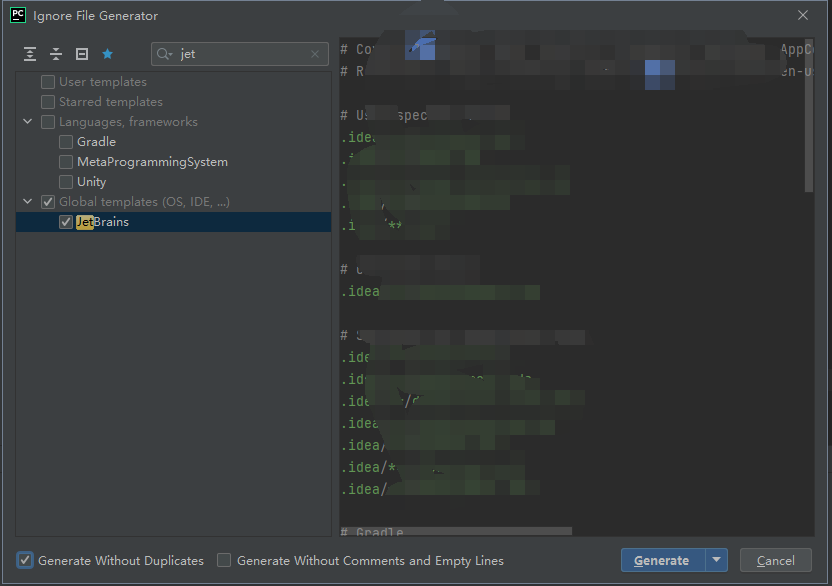The image size is (832, 586).
Task: Check the Starred templates checkbox
Action: pyautogui.click(x=48, y=102)
